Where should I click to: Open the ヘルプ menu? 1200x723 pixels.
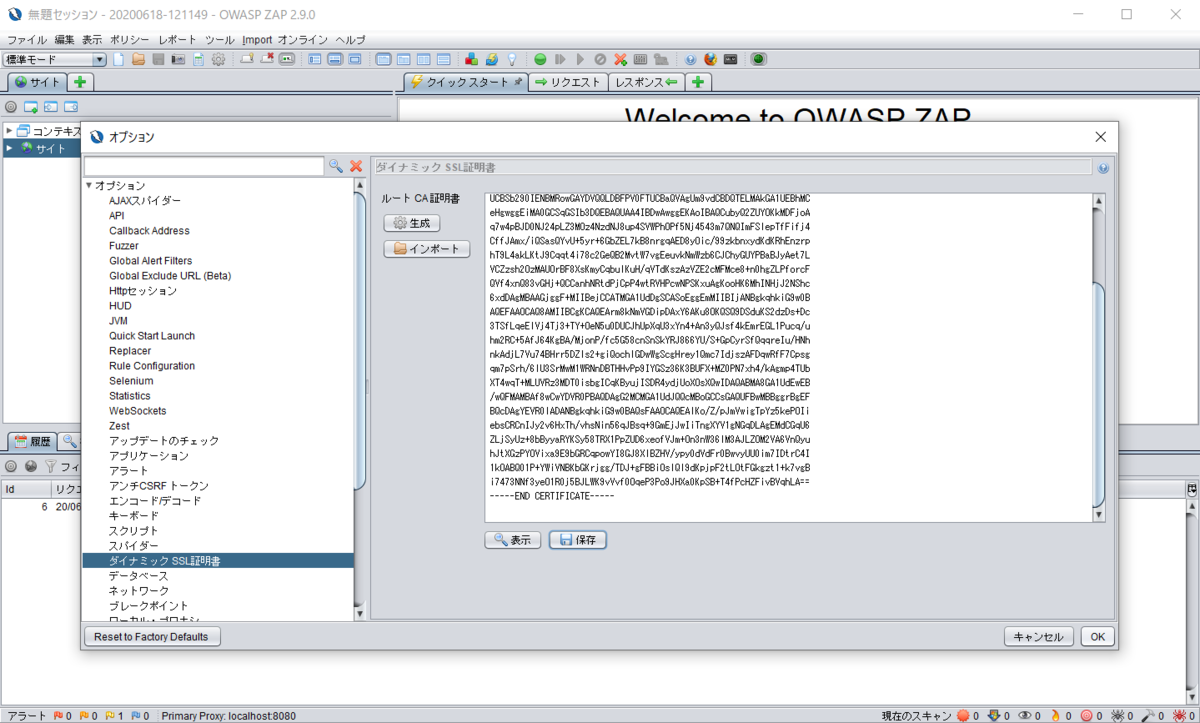(350, 40)
